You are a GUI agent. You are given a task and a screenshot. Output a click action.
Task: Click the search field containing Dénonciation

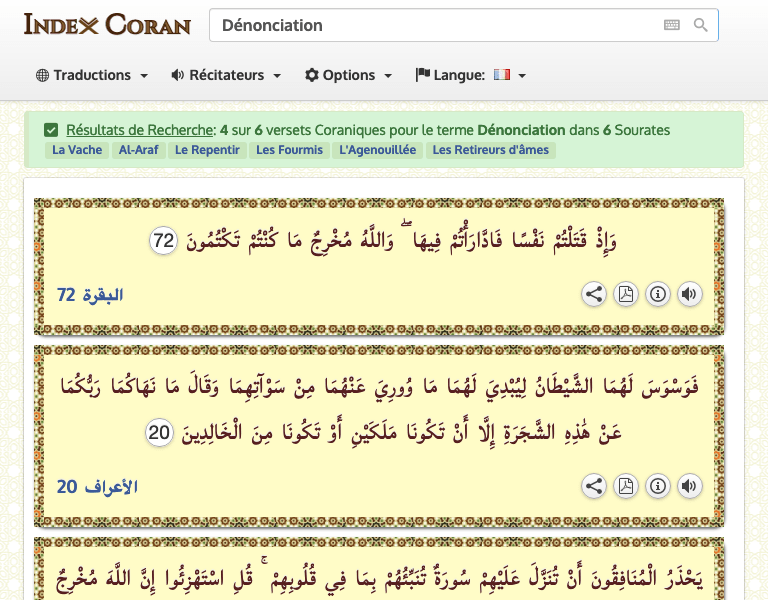(430, 25)
